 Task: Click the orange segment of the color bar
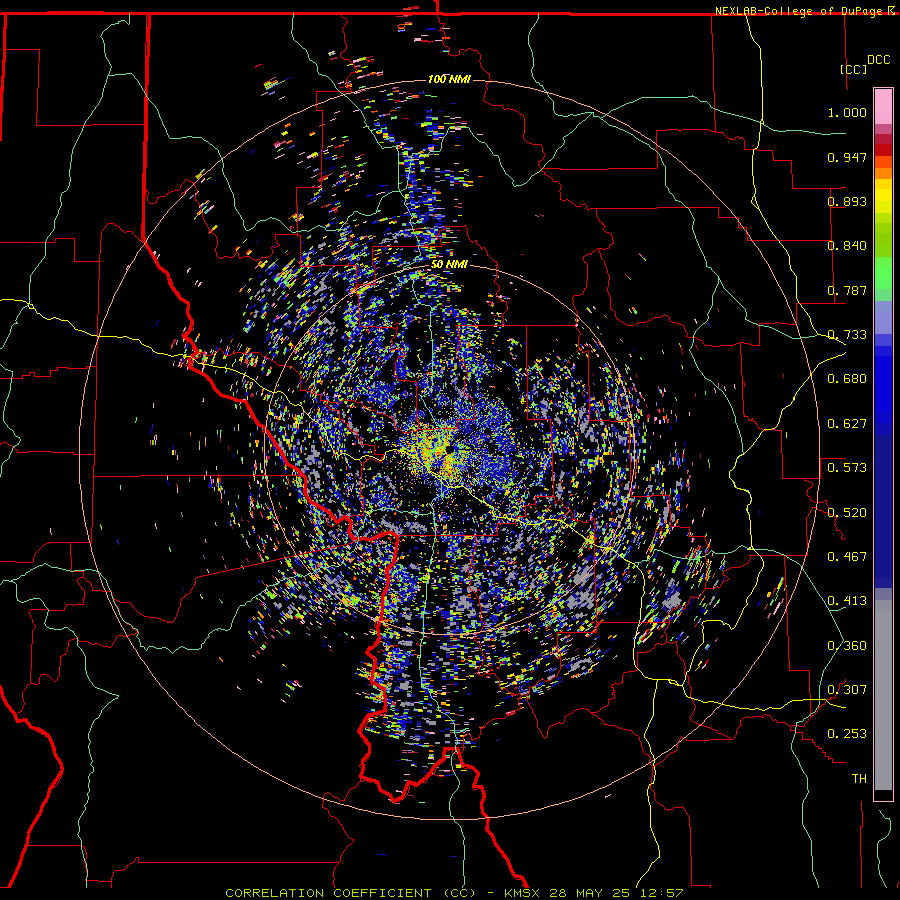[x=883, y=173]
